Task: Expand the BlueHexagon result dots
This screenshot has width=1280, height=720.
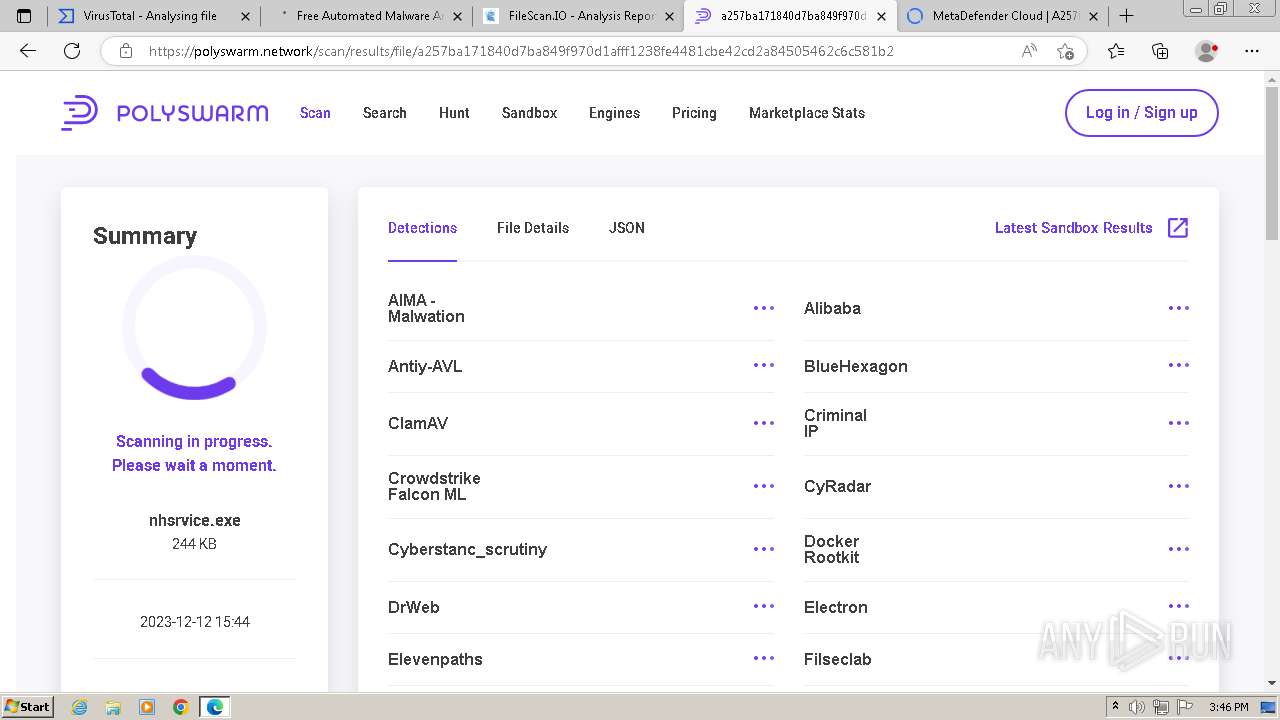Action: click(x=1179, y=365)
